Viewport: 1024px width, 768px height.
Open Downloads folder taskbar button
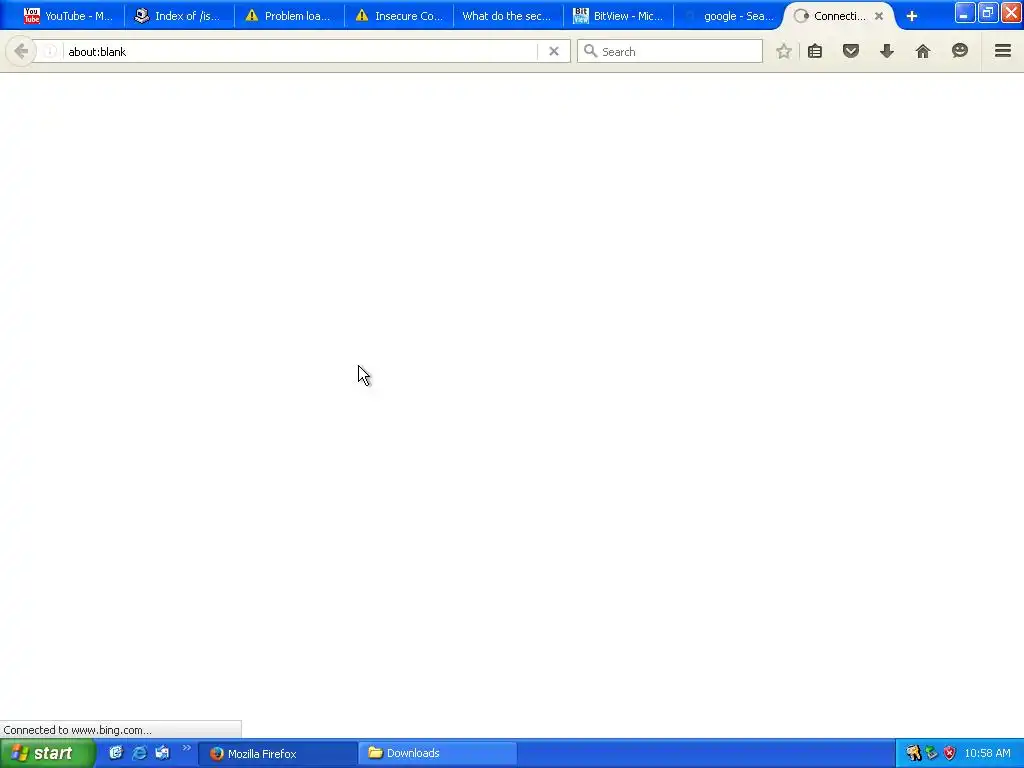pyautogui.click(x=438, y=754)
